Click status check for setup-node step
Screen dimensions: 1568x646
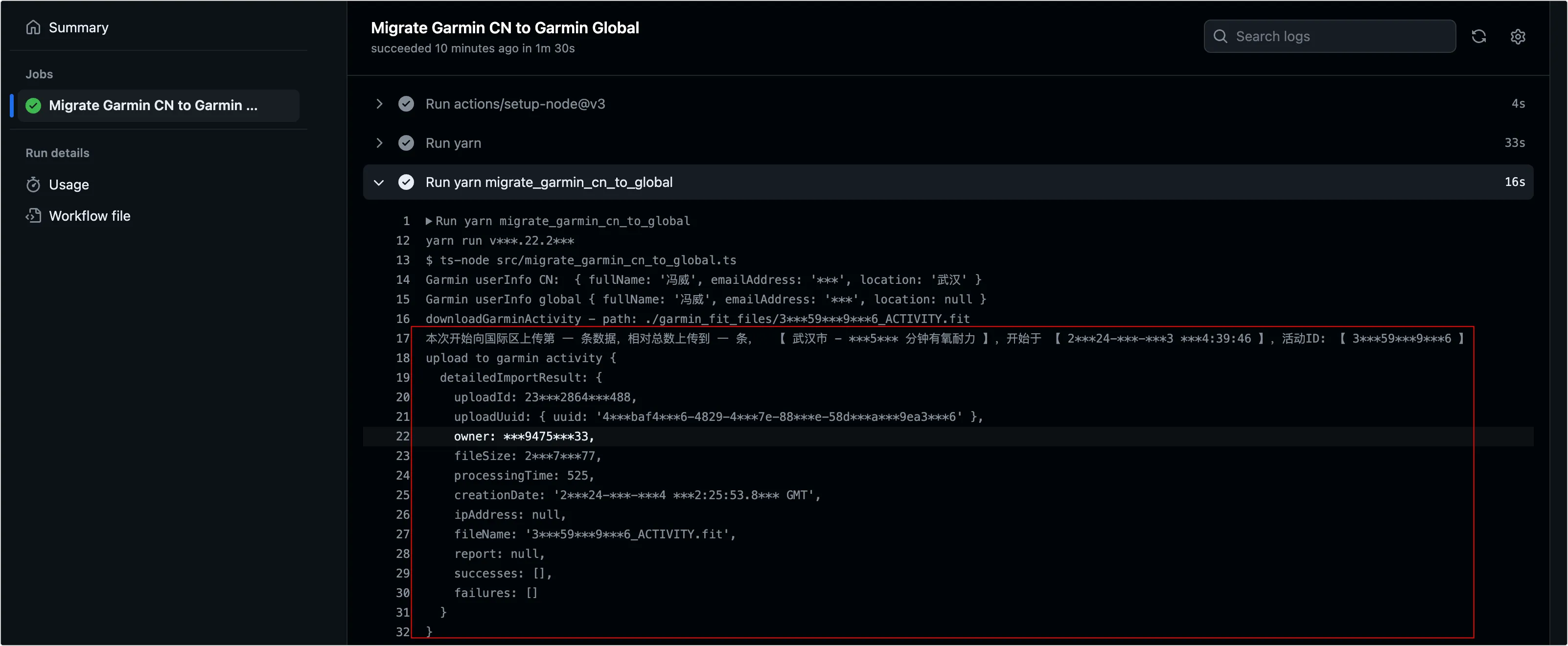(x=406, y=104)
